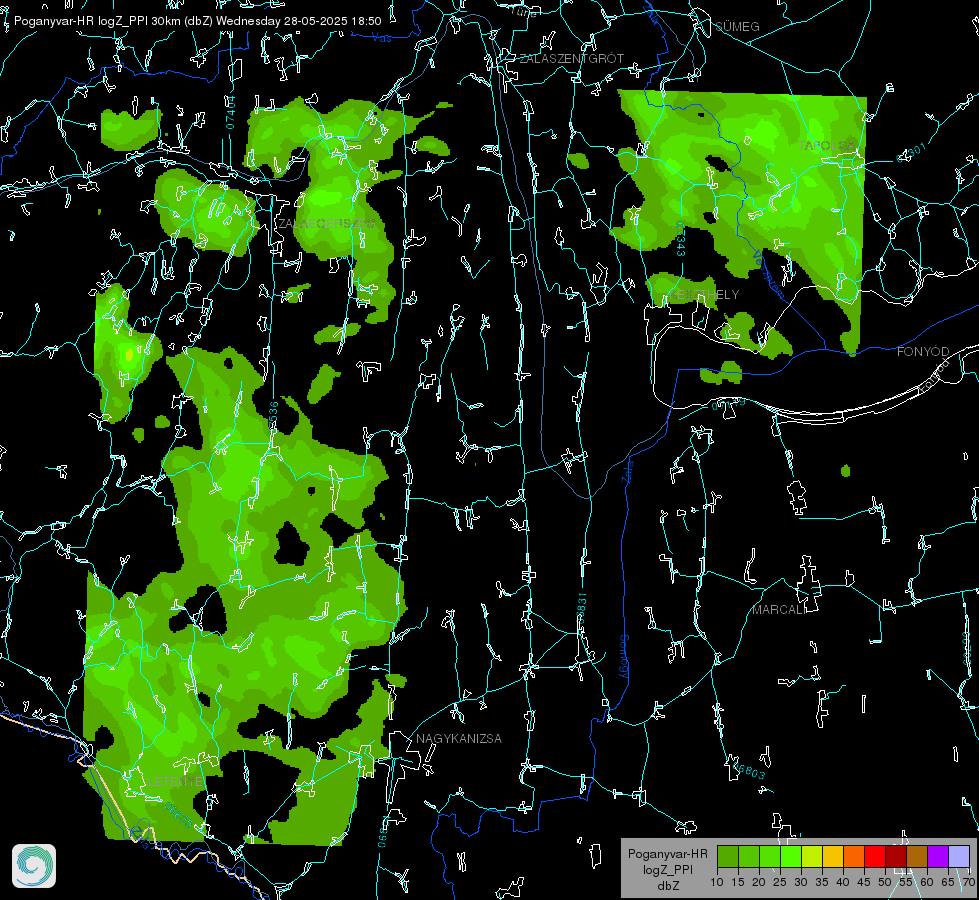Click the SÜMEG city label
The height and width of the screenshot is (900, 979).
point(737,26)
